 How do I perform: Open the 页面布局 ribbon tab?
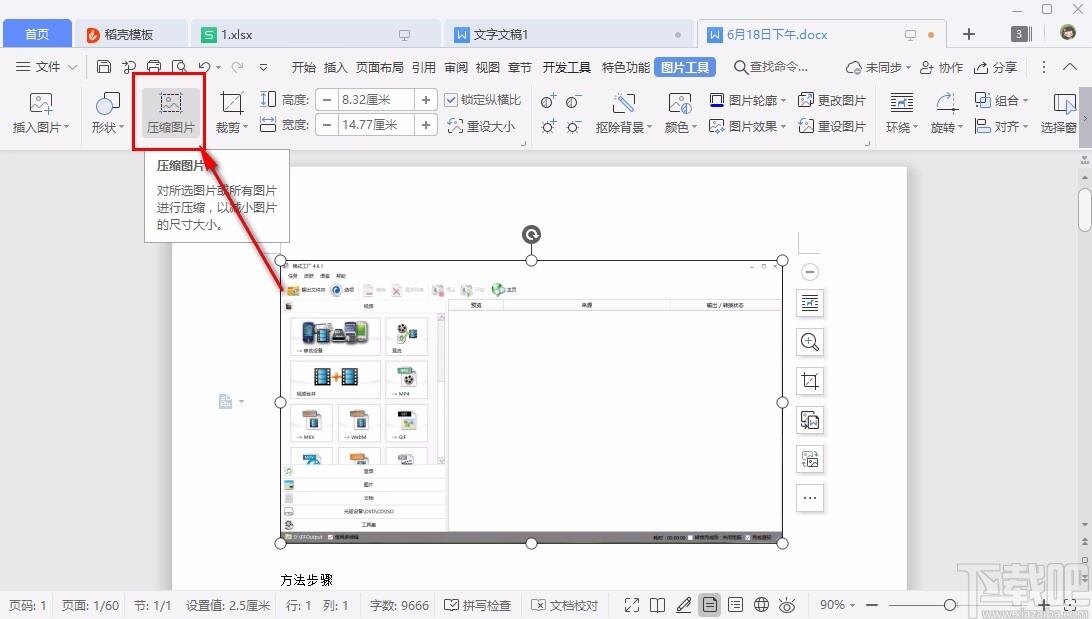pos(380,67)
